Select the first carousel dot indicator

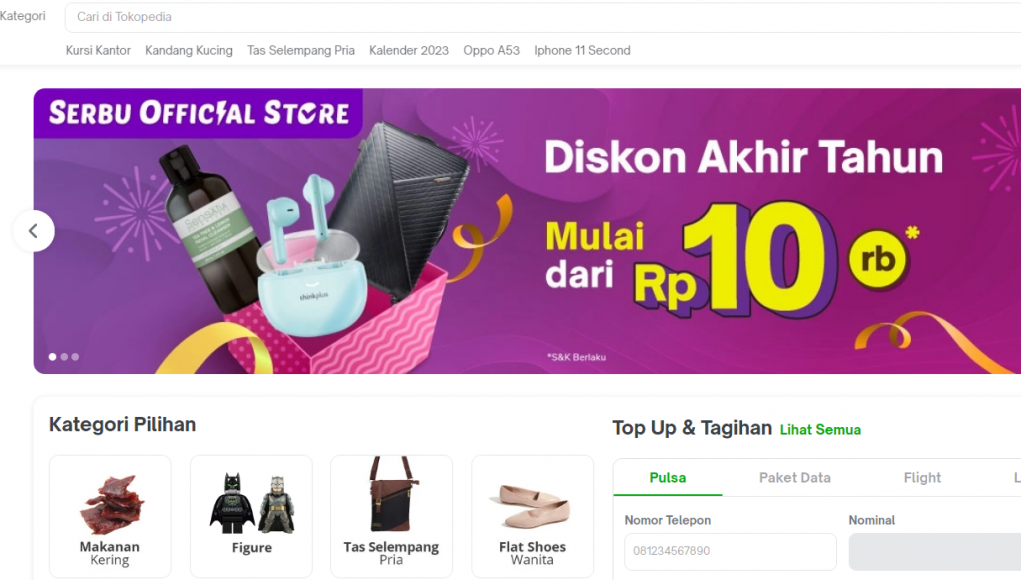pos(53,357)
